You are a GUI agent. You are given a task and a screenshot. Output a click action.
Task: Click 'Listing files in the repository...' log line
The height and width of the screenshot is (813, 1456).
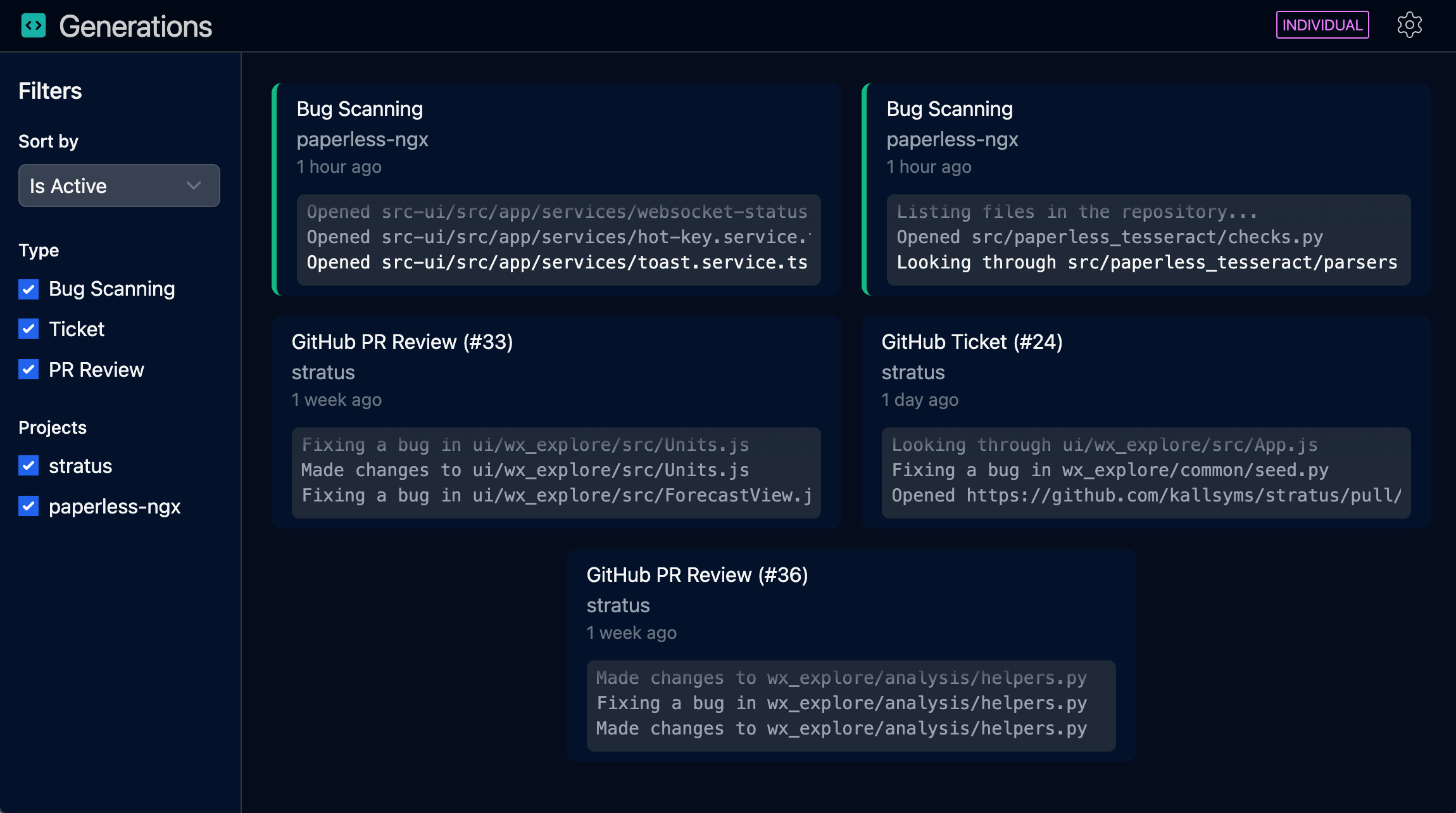click(1077, 211)
